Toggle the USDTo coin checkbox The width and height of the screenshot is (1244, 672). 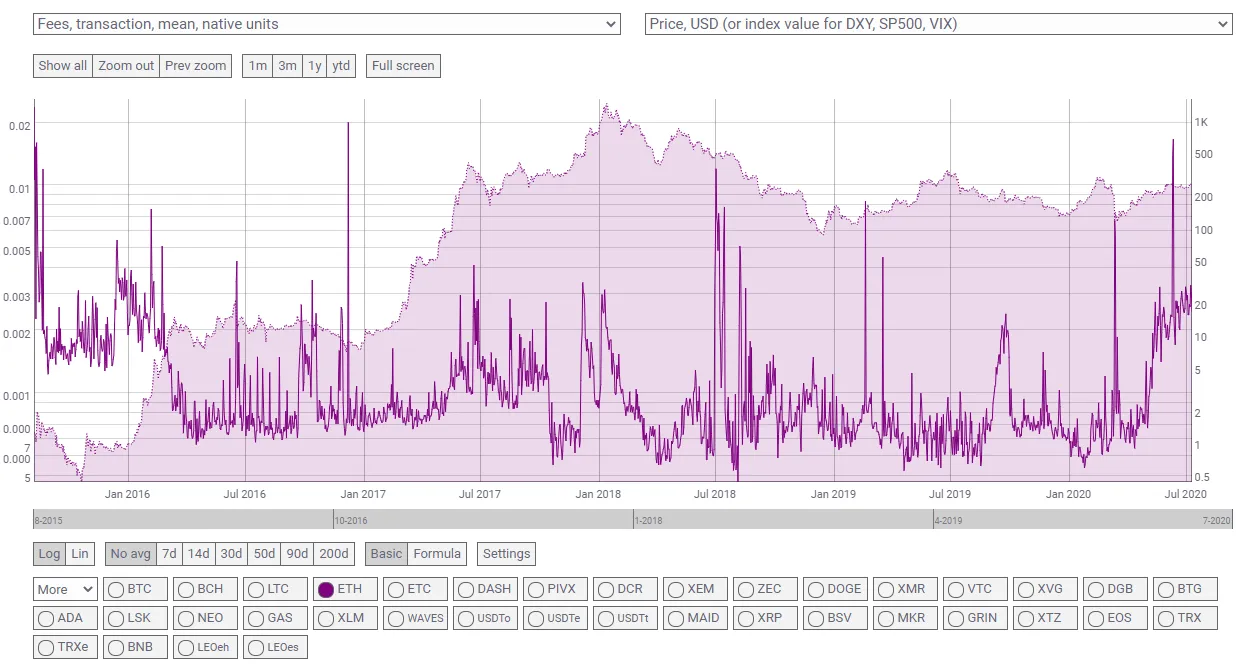(485, 618)
